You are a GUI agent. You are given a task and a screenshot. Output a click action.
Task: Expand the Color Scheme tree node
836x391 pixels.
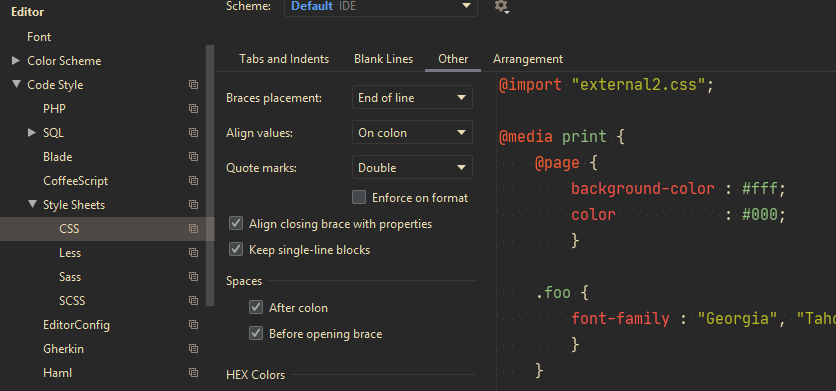point(16,61)
